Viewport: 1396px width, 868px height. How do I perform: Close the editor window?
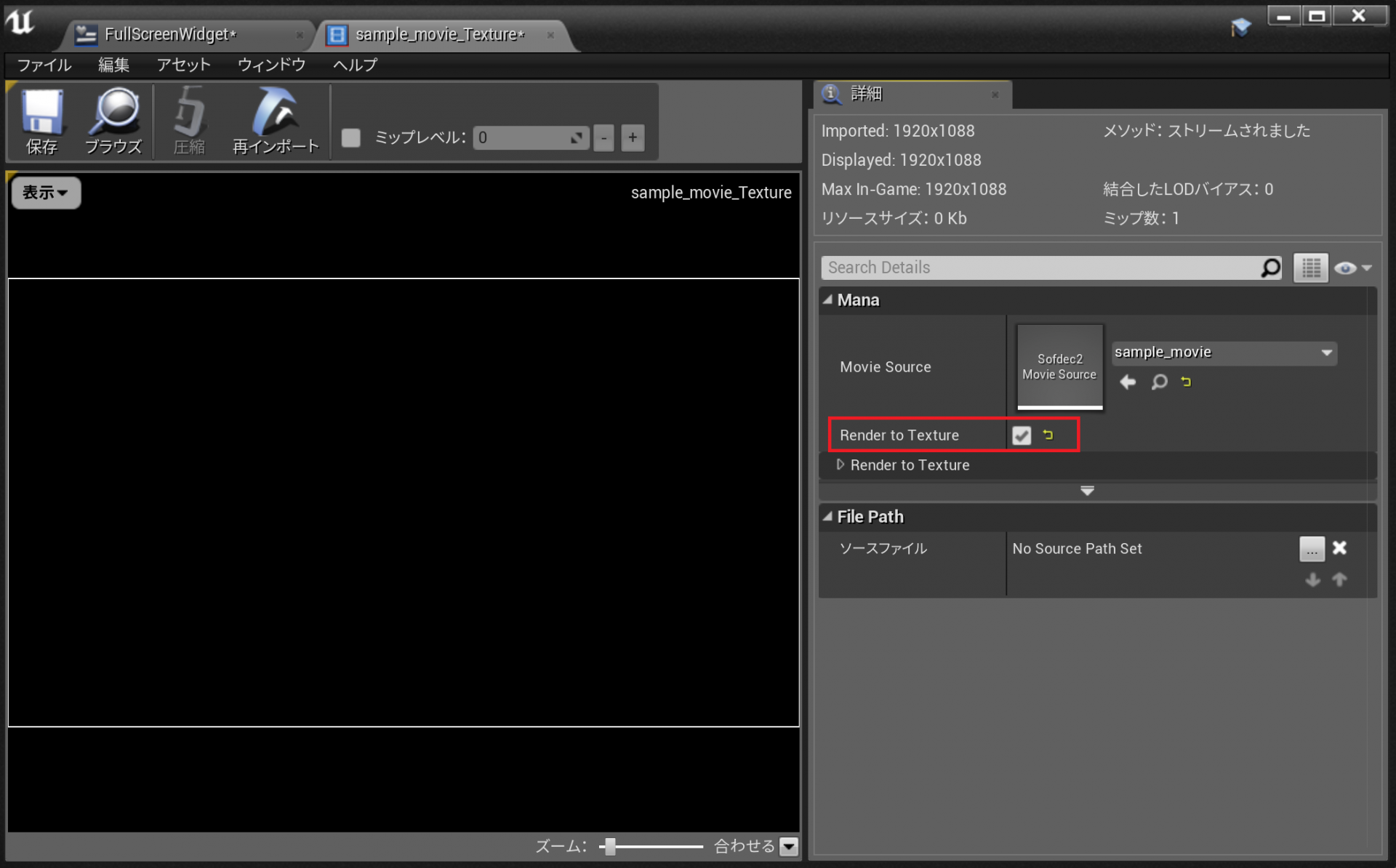click(1359, 16)
